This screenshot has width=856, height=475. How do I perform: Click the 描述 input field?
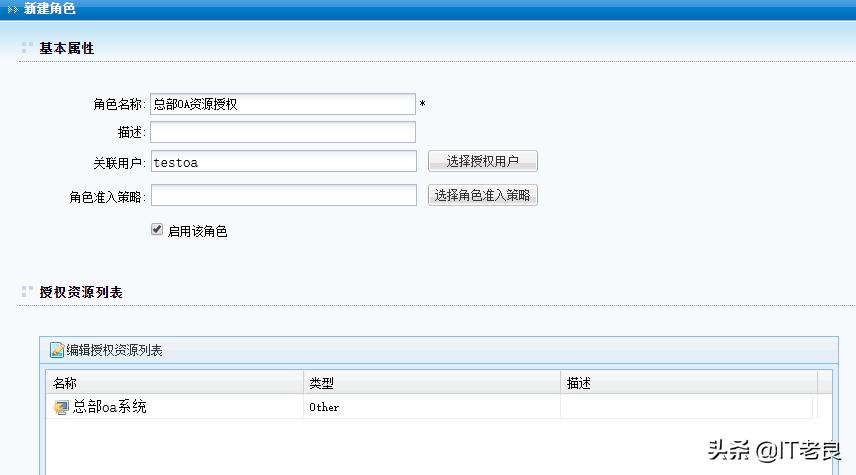click(x=283, y=132)
